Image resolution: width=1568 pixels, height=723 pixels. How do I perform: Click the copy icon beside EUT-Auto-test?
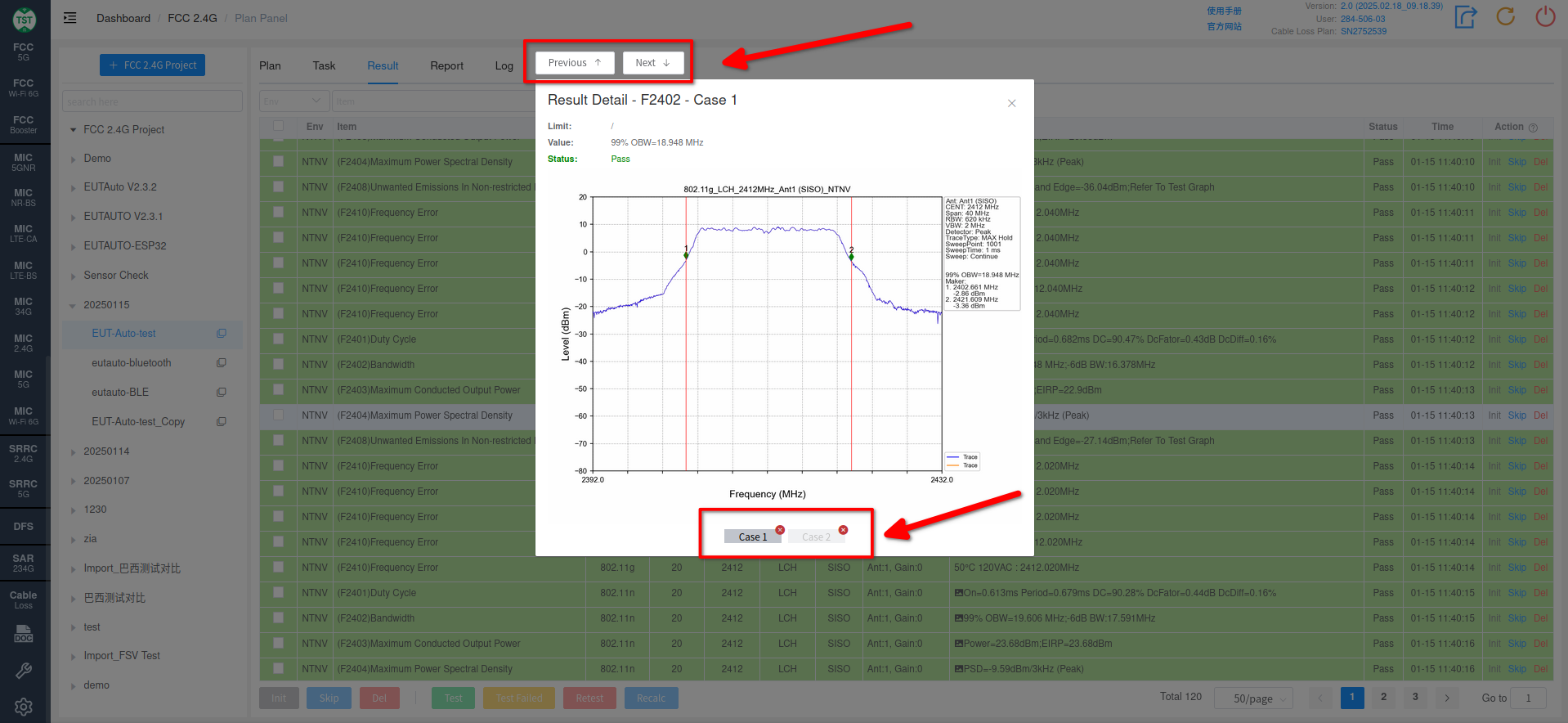pyautogui.click(x=221, y=334)
